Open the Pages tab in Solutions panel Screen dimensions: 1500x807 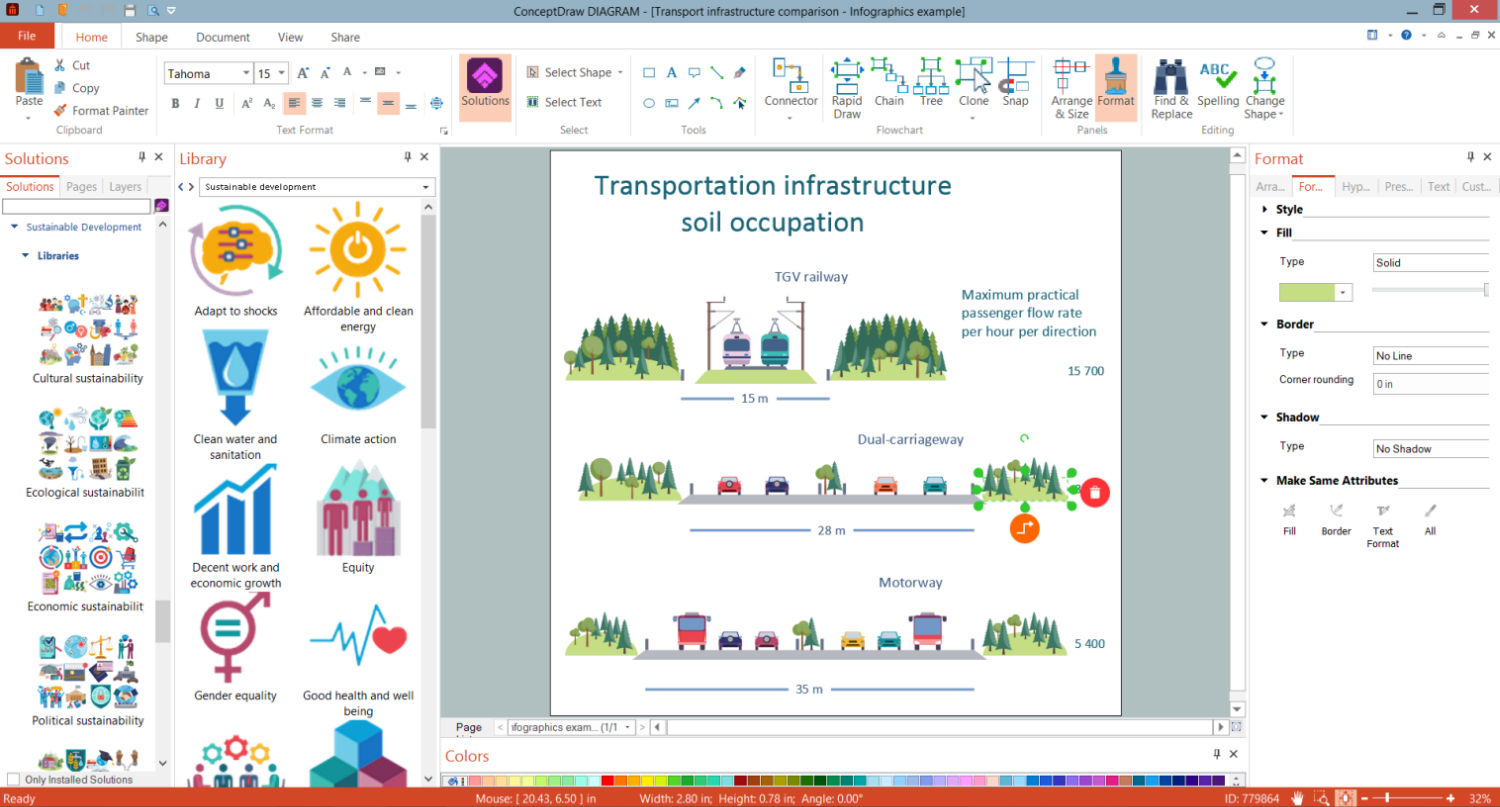pos(81,186)
